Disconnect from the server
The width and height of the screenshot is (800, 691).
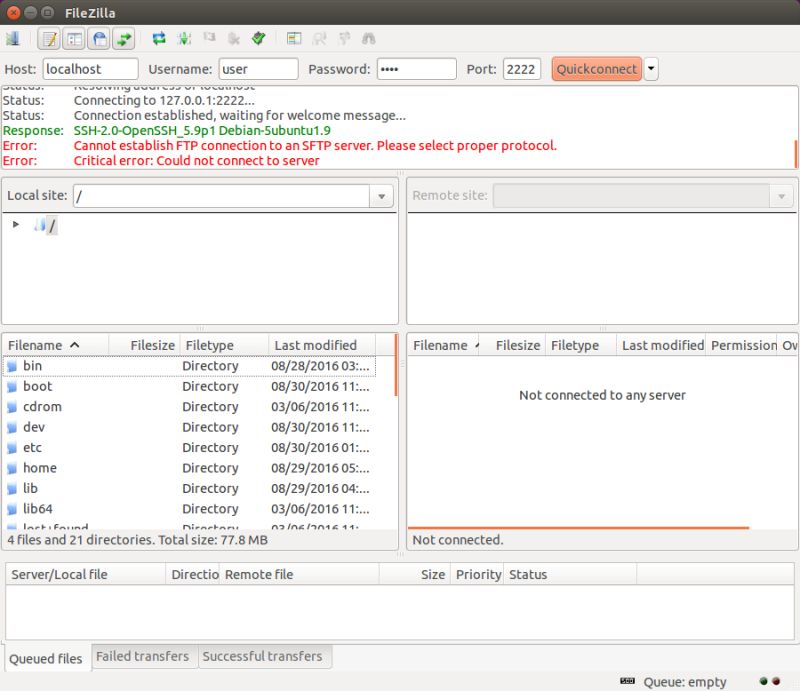pos(234,38)
